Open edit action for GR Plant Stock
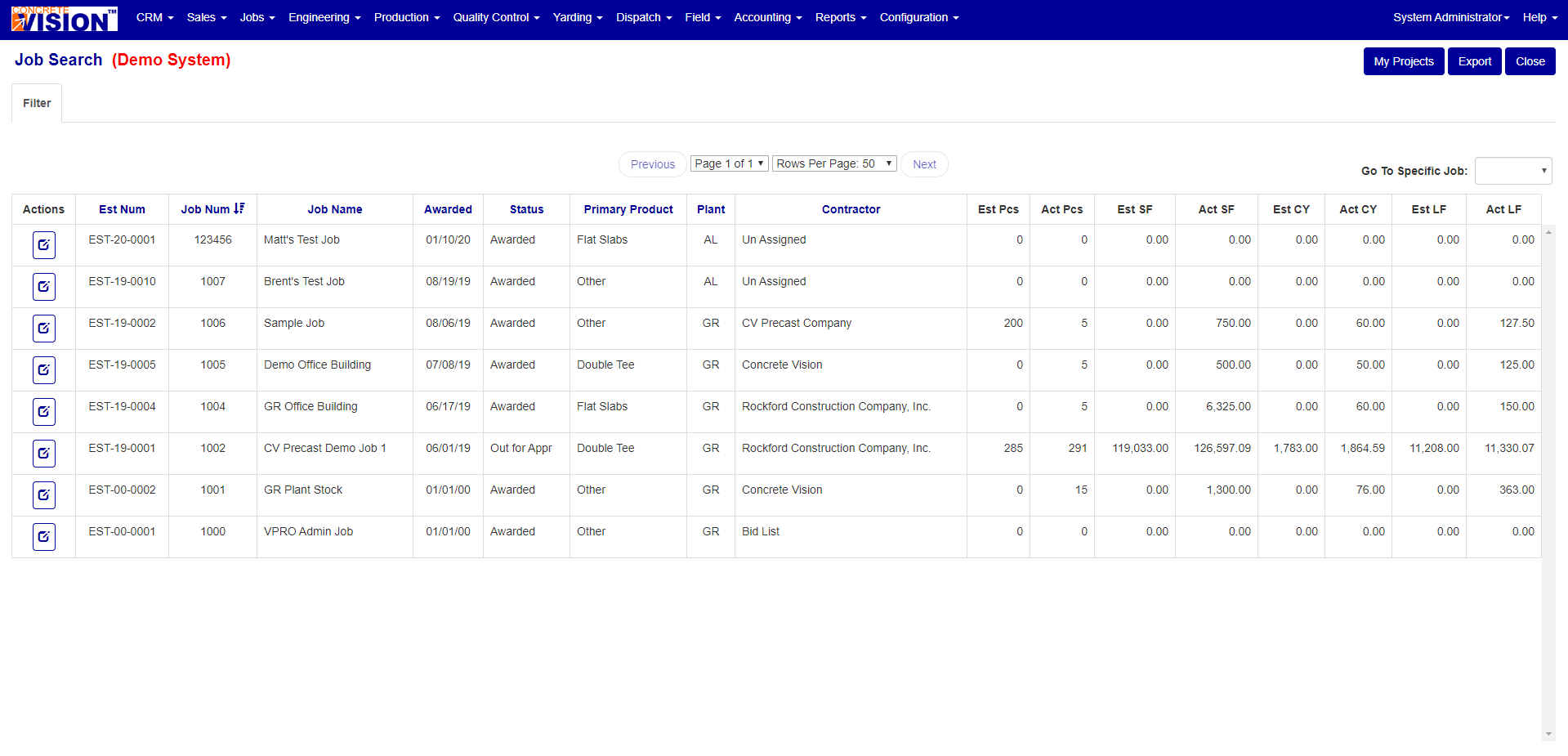This screenshot has height=756, width=1568. [x=44, y=495]
